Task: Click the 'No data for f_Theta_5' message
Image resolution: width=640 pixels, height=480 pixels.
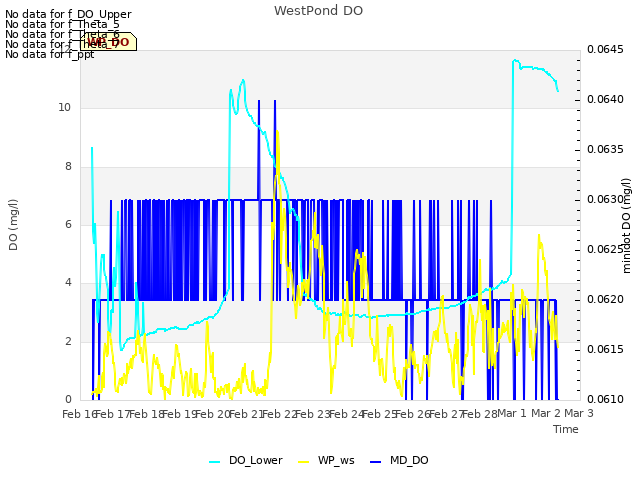Action: click(62, 24)
